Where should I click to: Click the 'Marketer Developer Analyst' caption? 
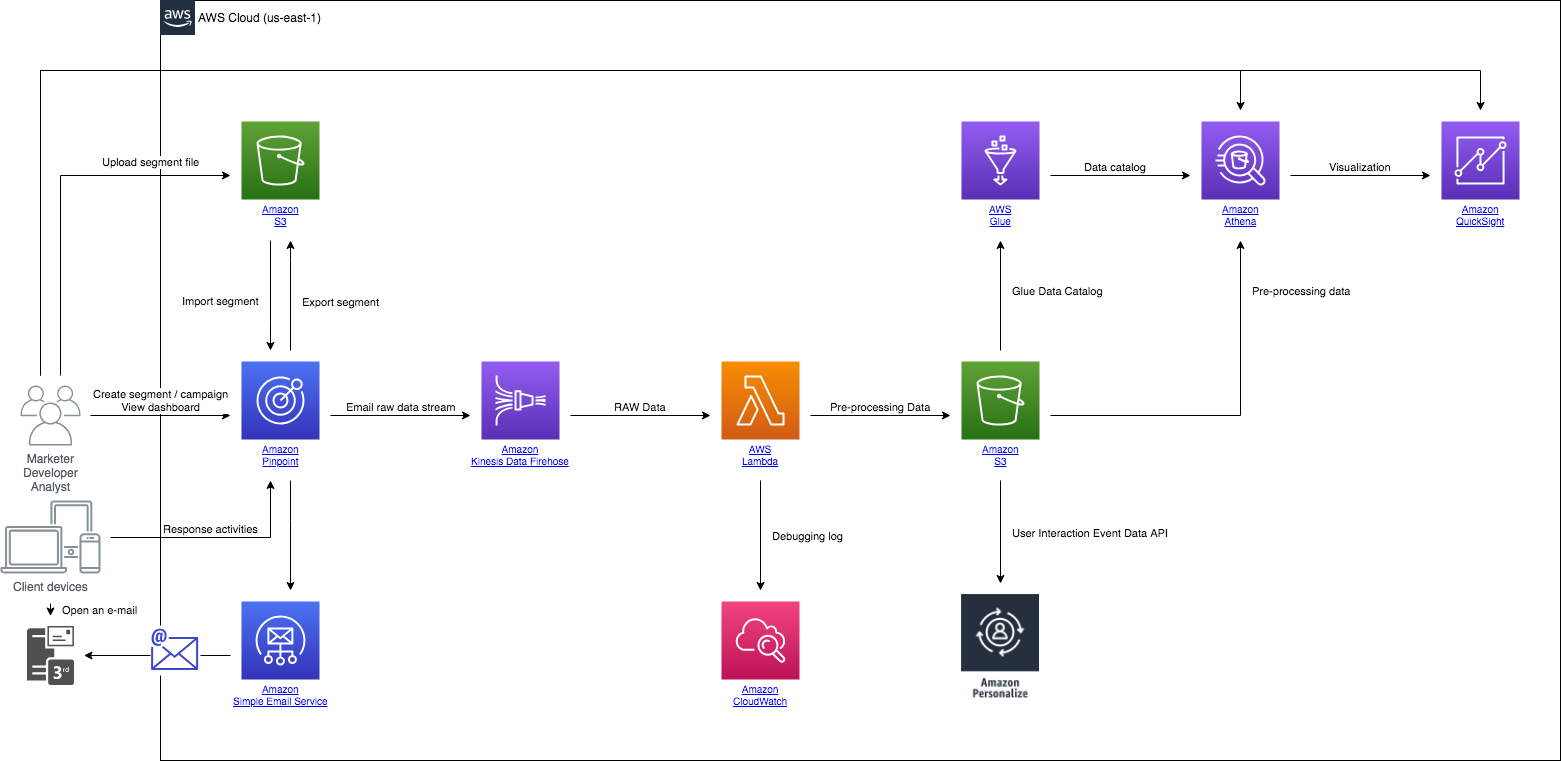coord(50,473)
